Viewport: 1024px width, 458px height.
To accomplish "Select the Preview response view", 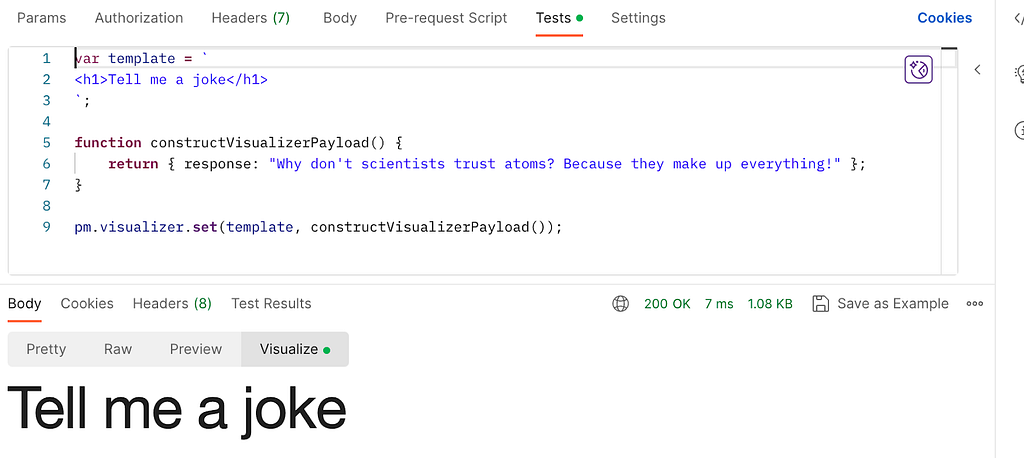I will [x=196, y=350].
